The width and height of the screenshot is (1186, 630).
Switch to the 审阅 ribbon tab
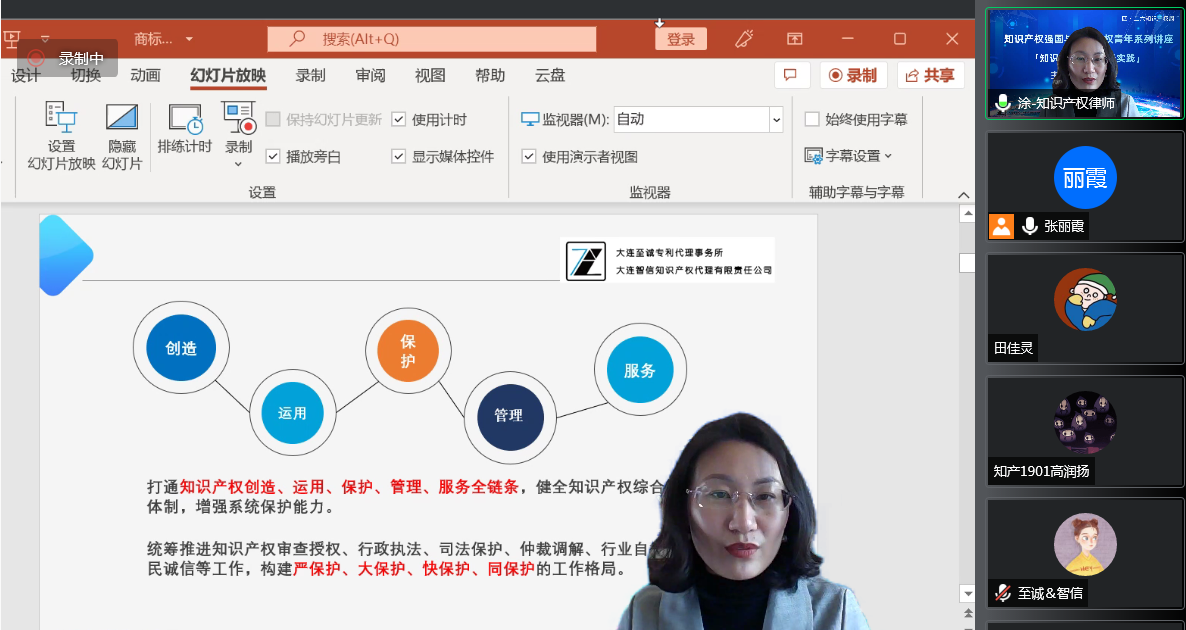pyautogui.click(x=370, y=76)
